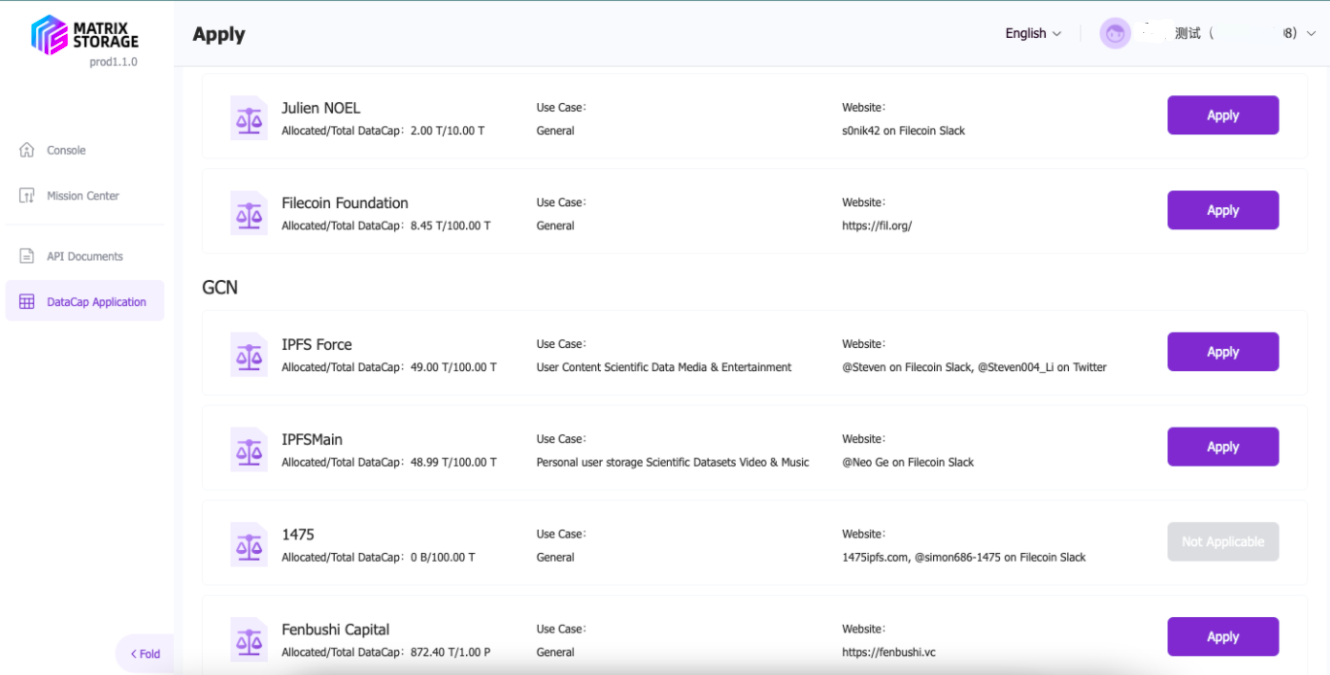
Task: Click the scale icon beside IPFS Force
Action: 248,351
